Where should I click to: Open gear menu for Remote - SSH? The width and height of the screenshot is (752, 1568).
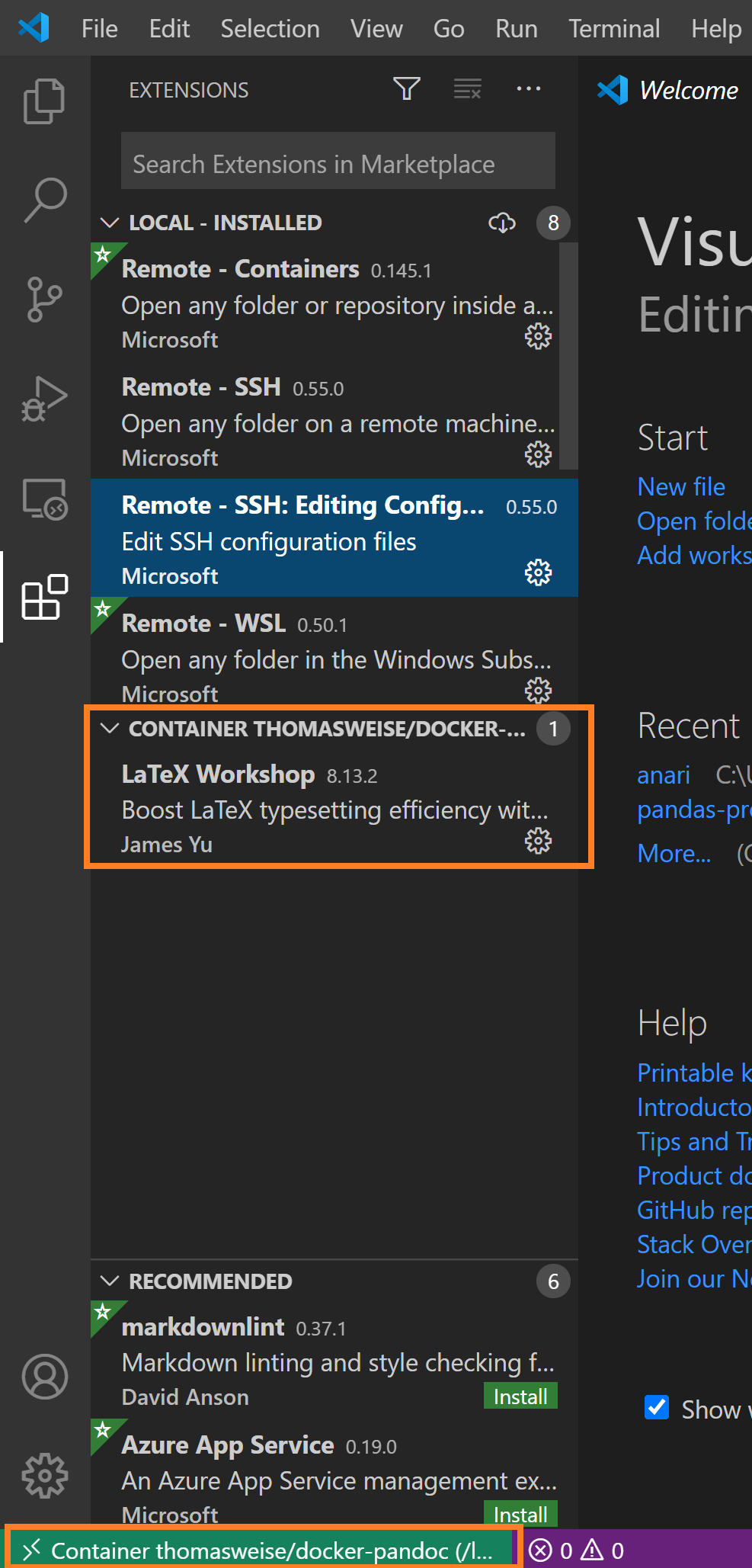(x=538, y=454)
